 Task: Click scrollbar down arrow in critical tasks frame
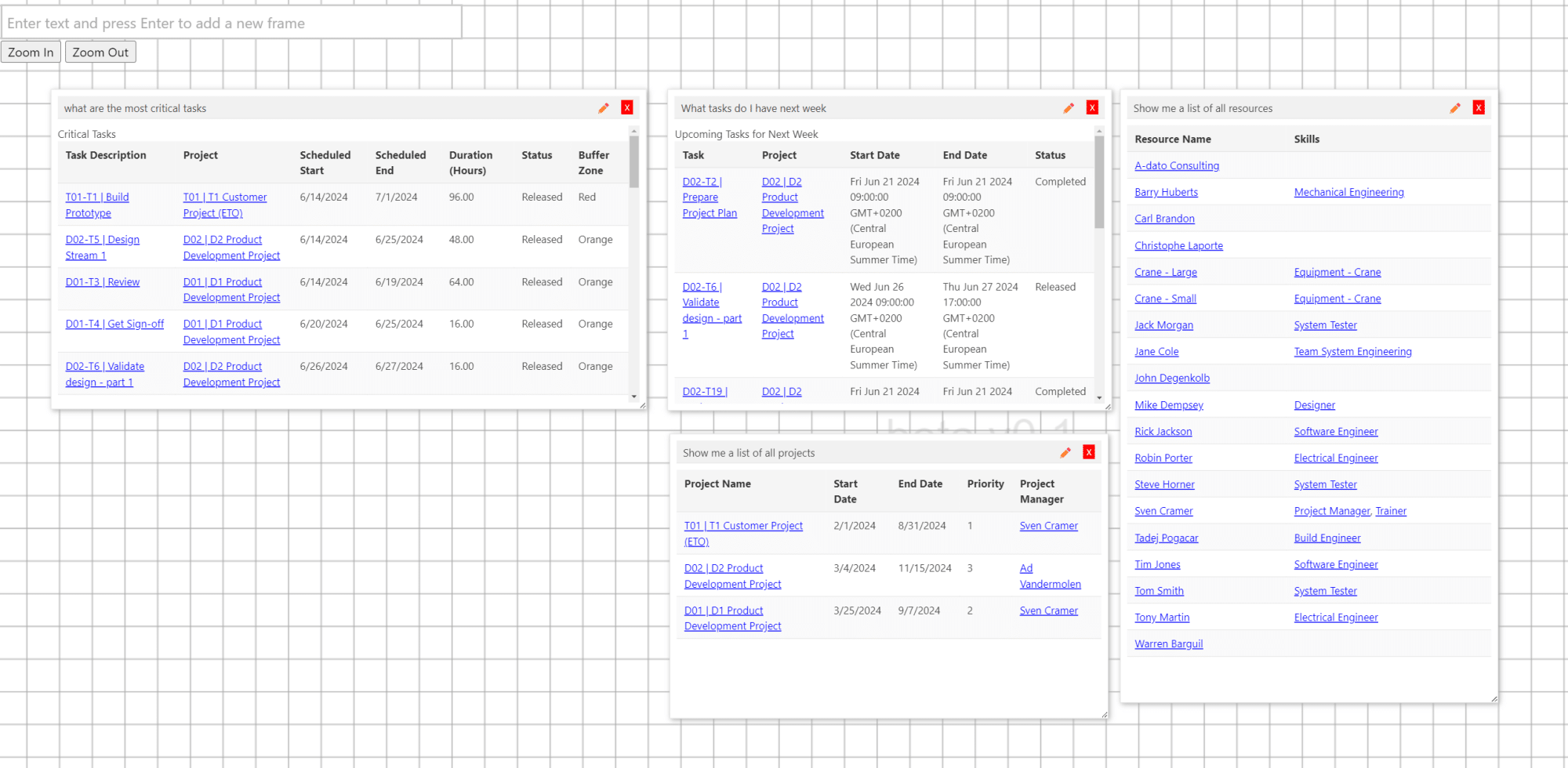tap(634, 397)
